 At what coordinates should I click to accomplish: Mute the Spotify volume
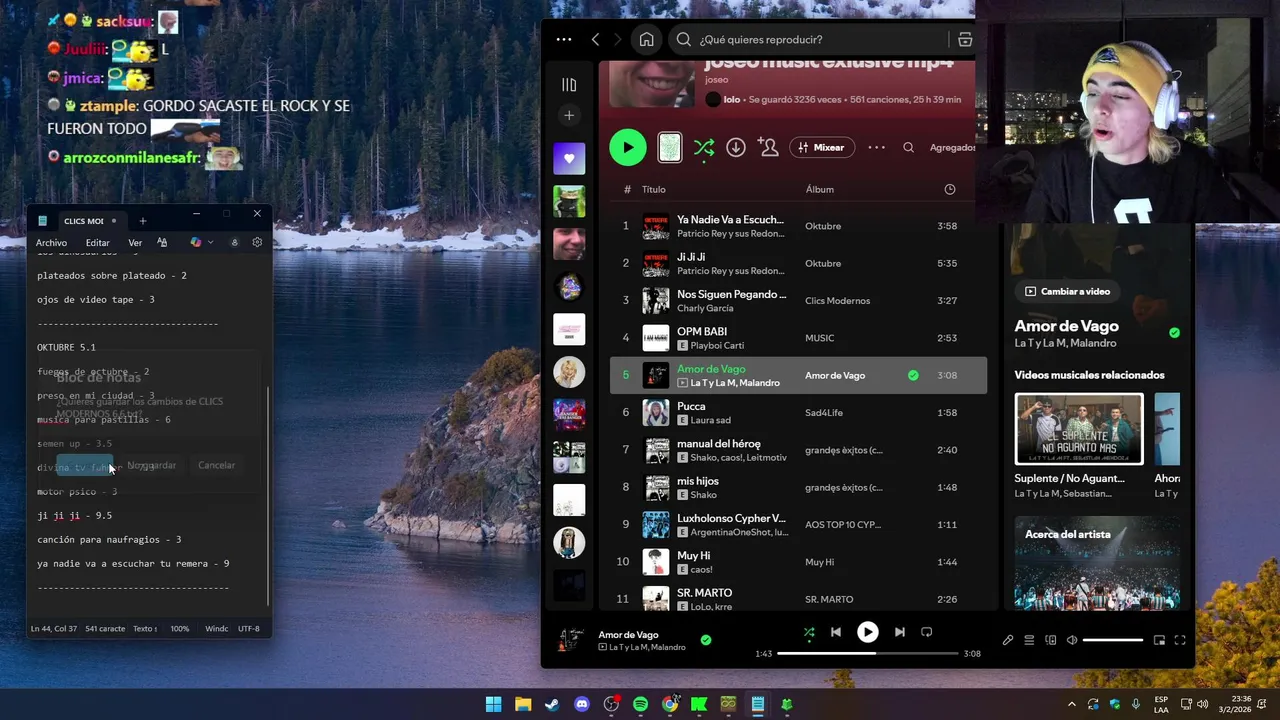point(1072,640)
